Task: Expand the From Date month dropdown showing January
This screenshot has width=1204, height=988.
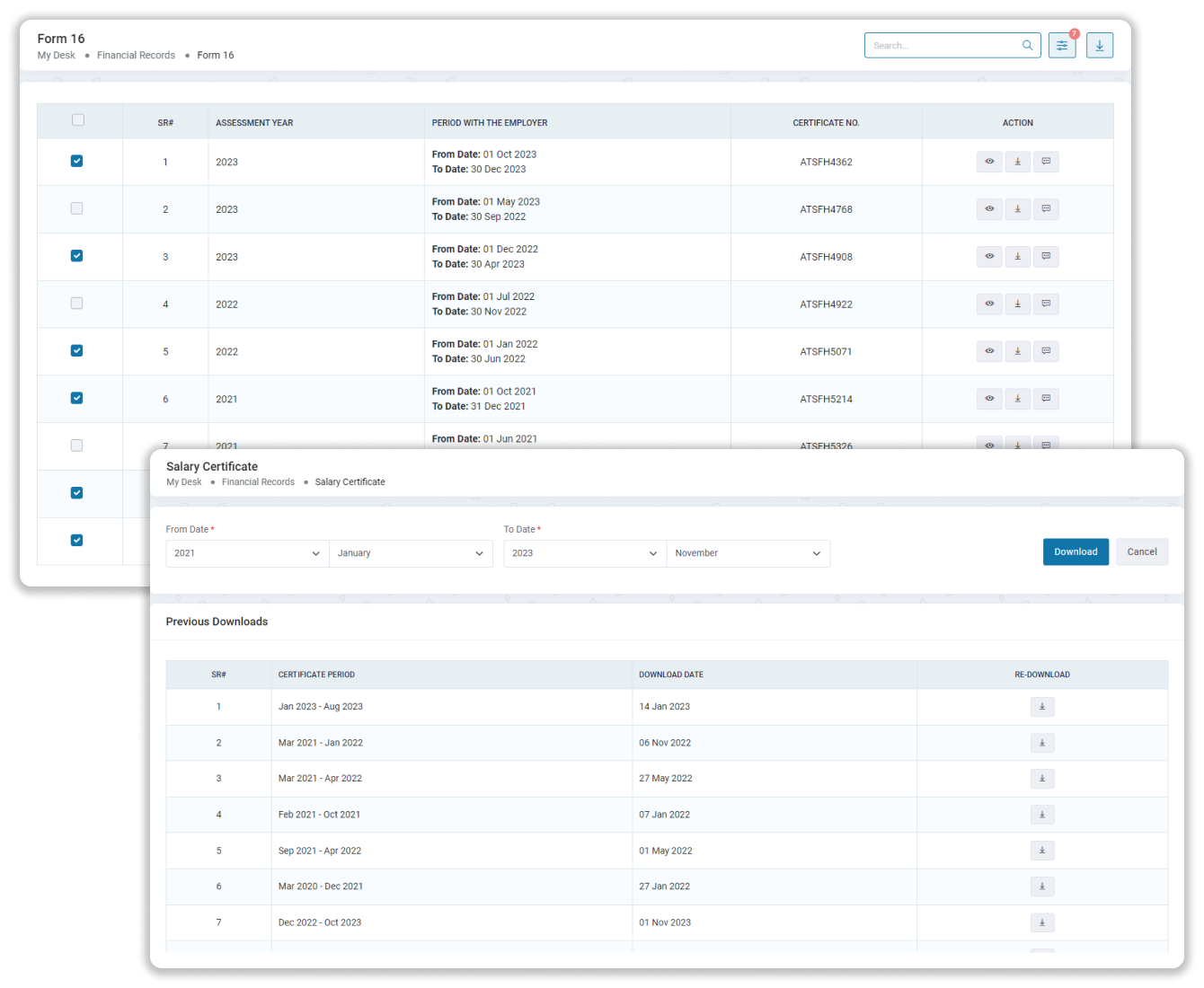Action: coord(411,553)
